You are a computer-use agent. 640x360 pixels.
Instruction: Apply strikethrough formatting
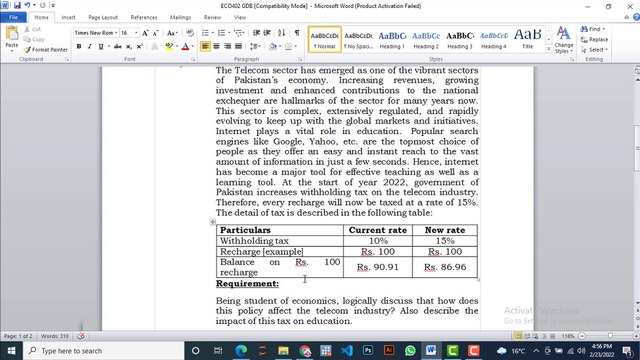118,47
